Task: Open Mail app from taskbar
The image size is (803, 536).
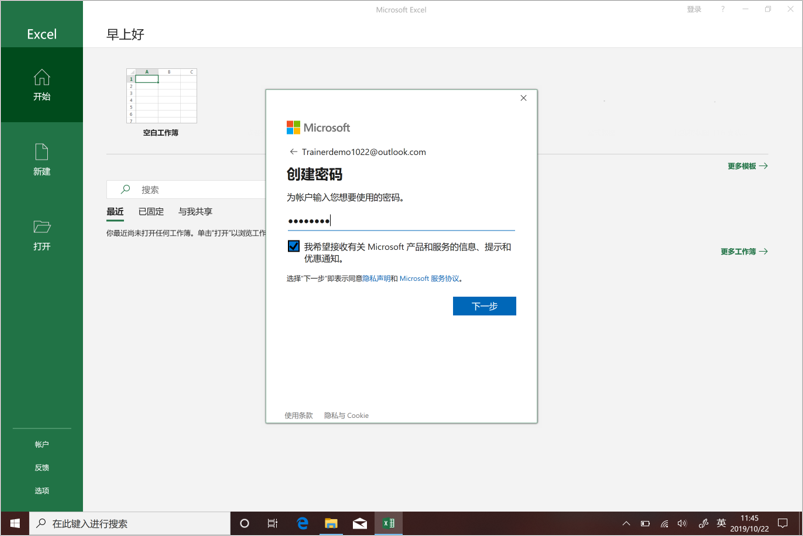Action: click(360, 523)
